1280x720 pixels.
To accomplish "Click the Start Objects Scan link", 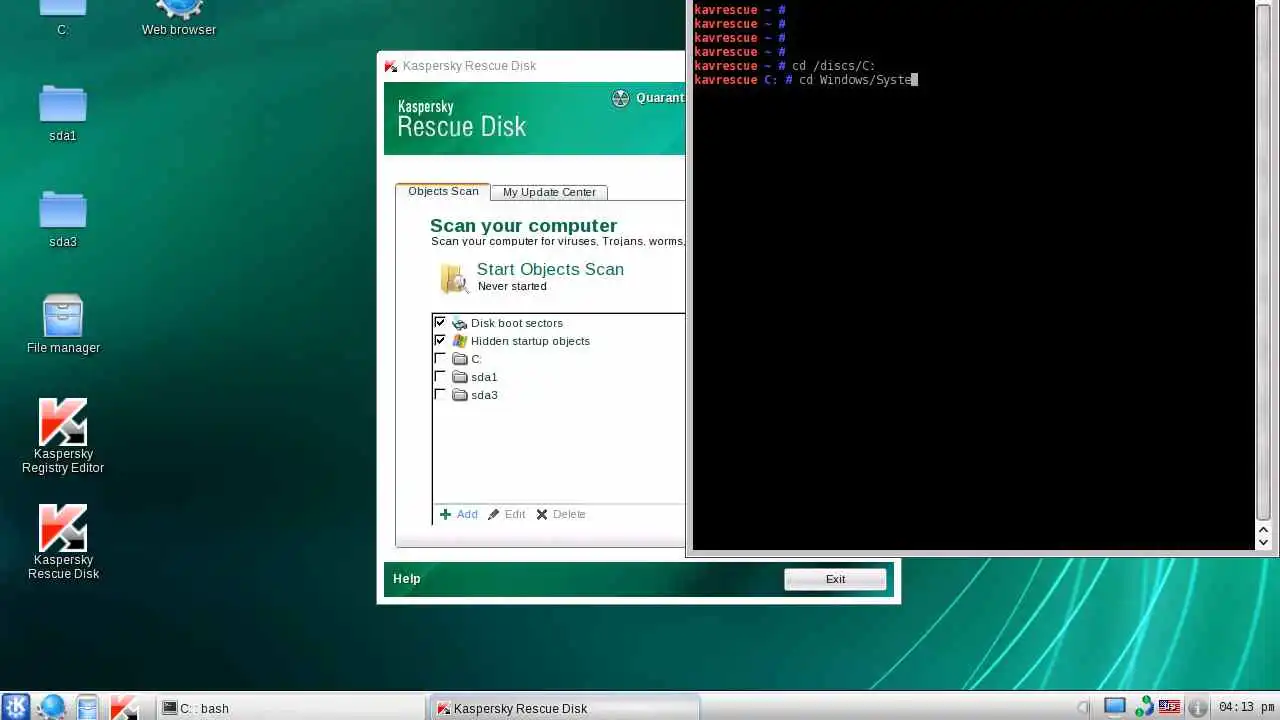I will 550,269.
